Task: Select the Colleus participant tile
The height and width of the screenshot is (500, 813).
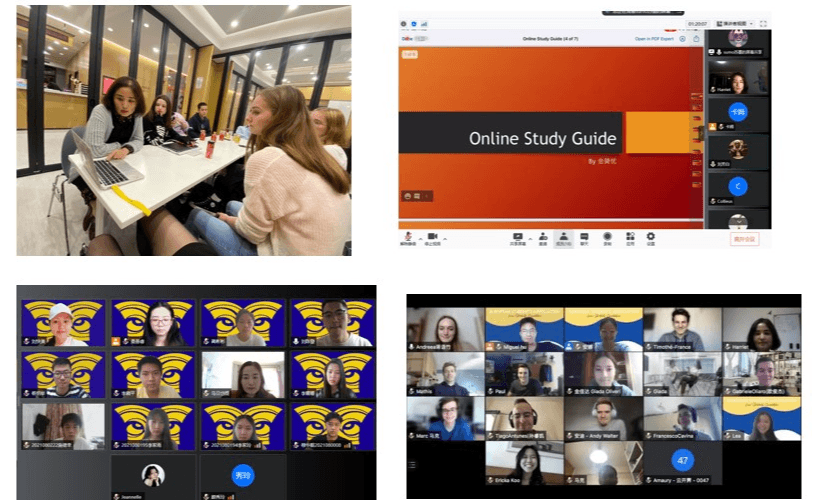Action: pyautogui.click(x=737, y=188)
